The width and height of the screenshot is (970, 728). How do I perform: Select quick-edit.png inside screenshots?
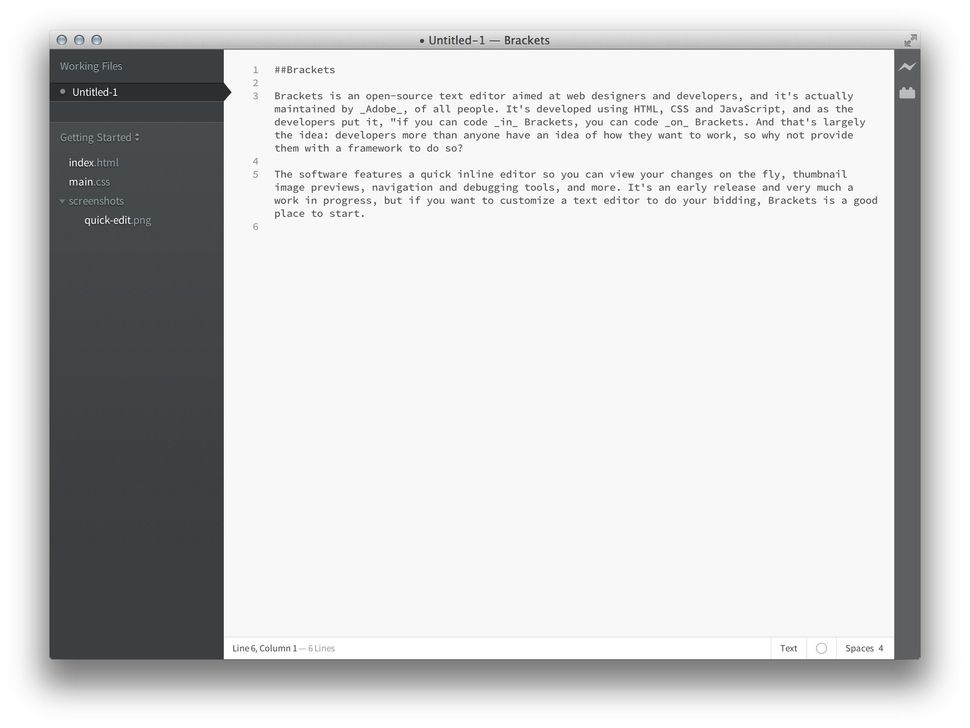(116, 219)
